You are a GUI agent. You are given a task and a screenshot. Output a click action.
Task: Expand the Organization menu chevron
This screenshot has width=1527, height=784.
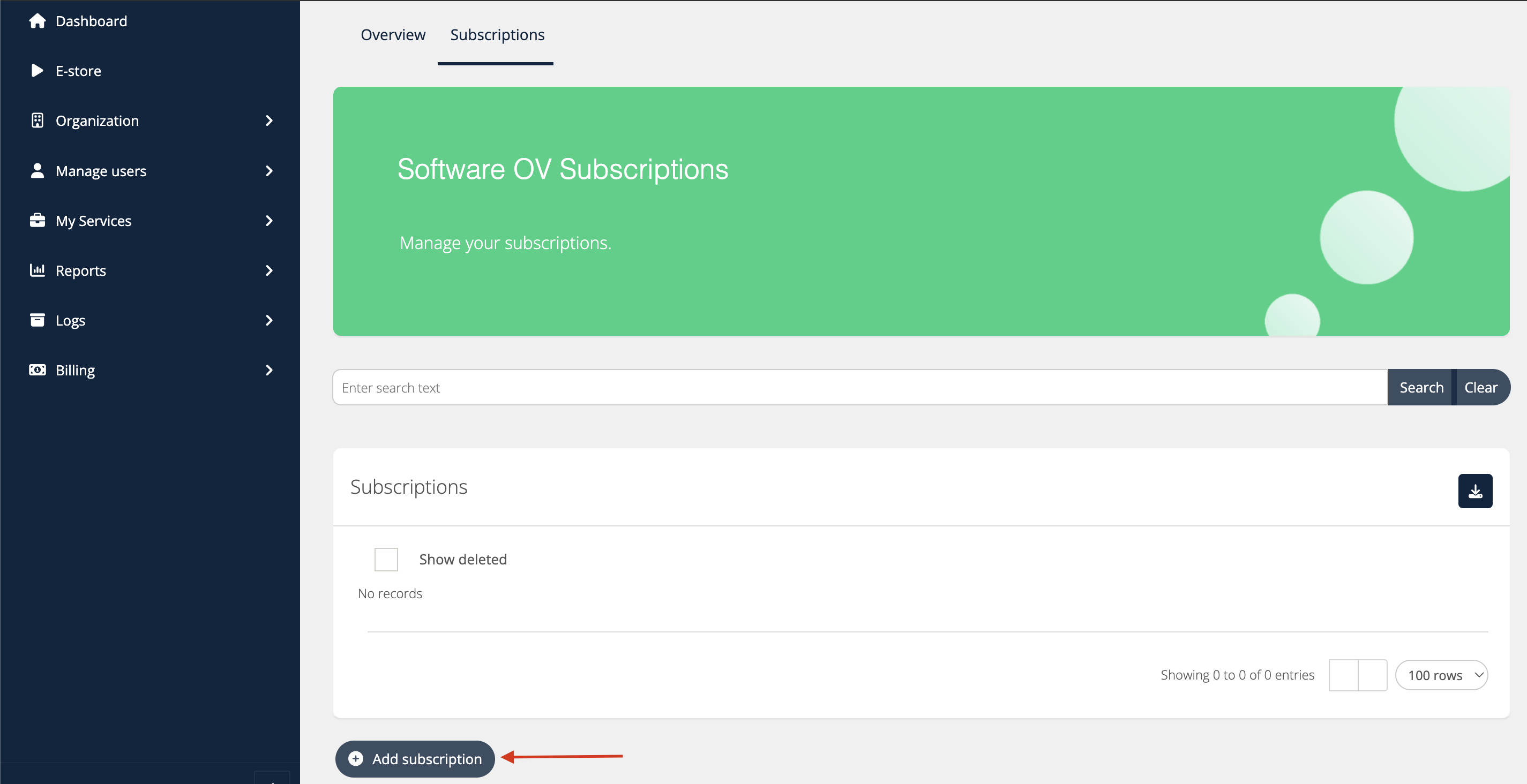[x=269, y=121]
